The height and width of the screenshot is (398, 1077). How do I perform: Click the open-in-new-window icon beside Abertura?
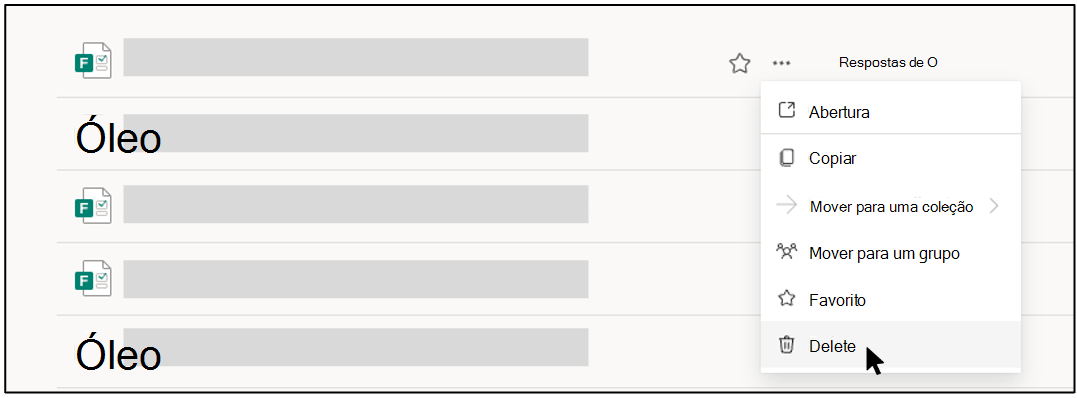786,111
